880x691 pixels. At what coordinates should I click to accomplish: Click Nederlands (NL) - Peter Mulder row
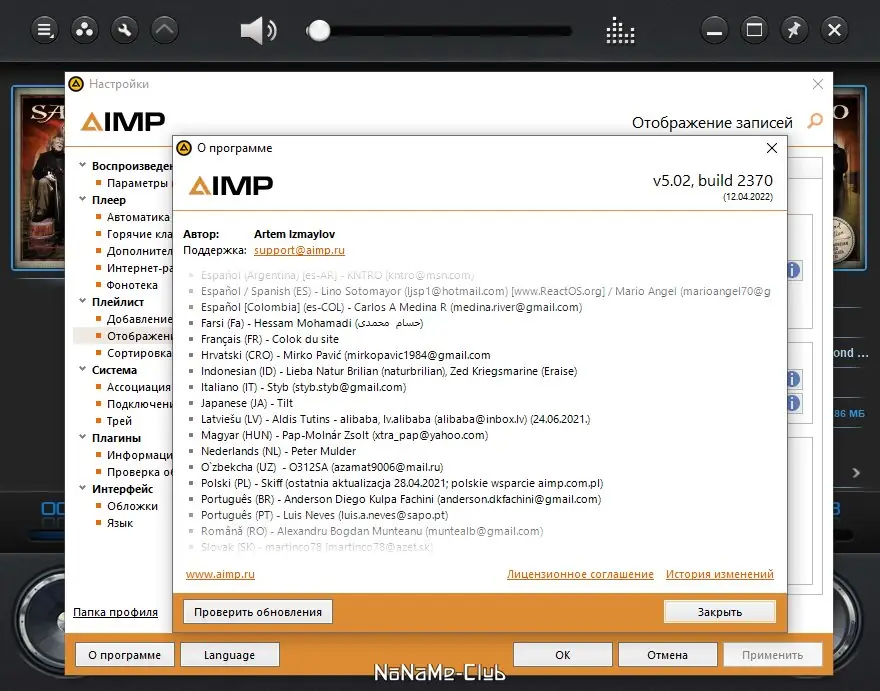tap(278, 451)
